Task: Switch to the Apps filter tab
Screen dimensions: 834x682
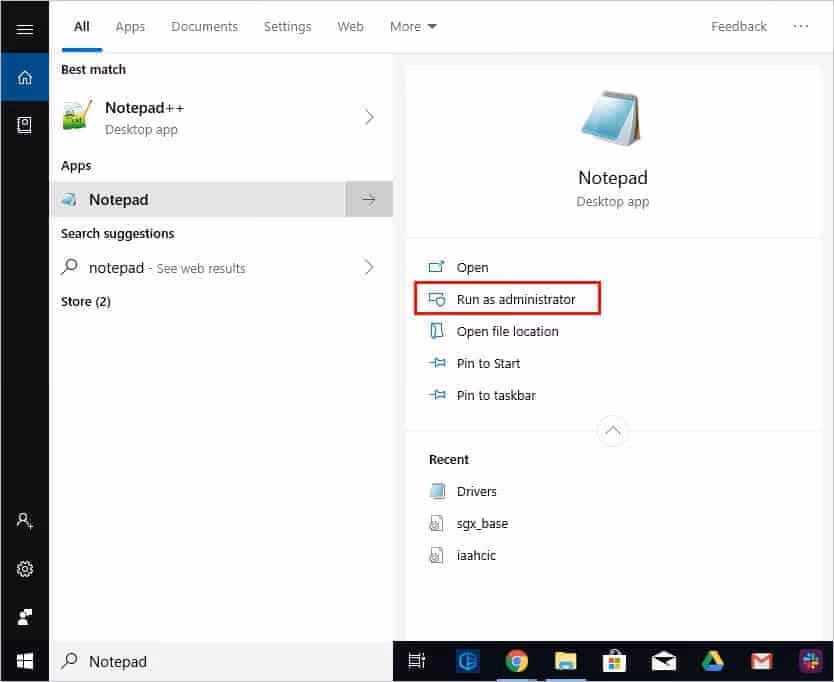Action: click(x=130, y=26)
